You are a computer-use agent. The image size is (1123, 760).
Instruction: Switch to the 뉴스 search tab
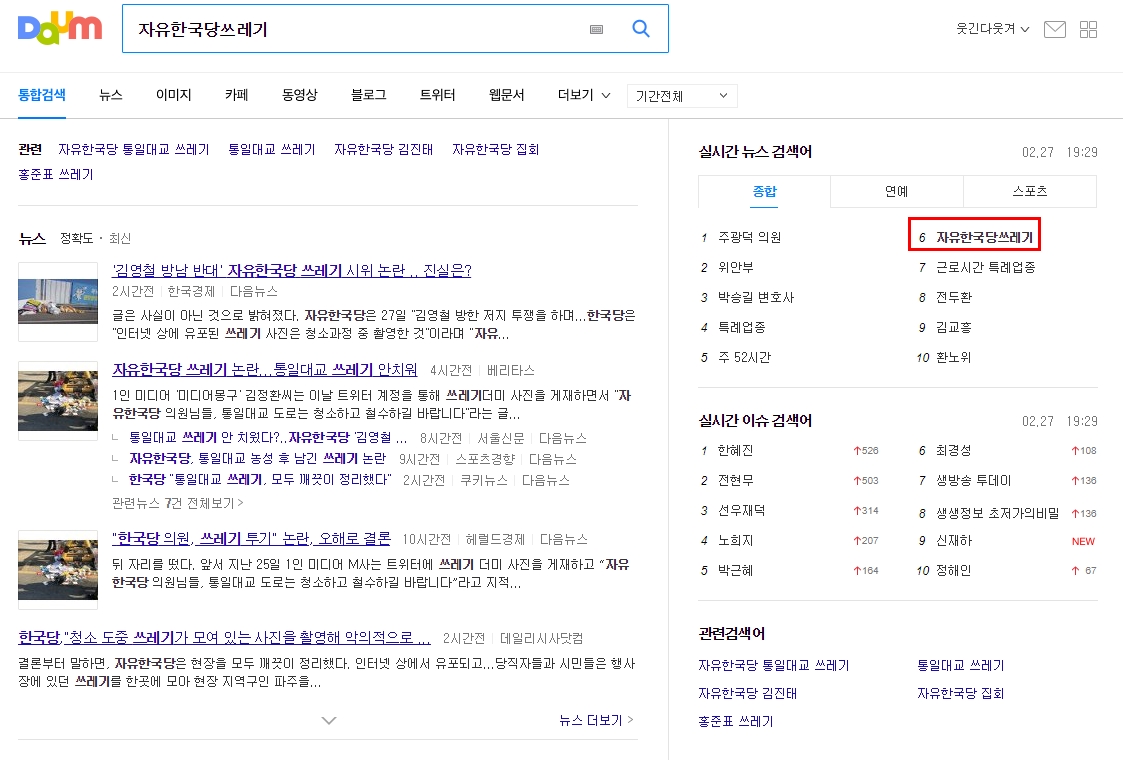tap(111, 95)
